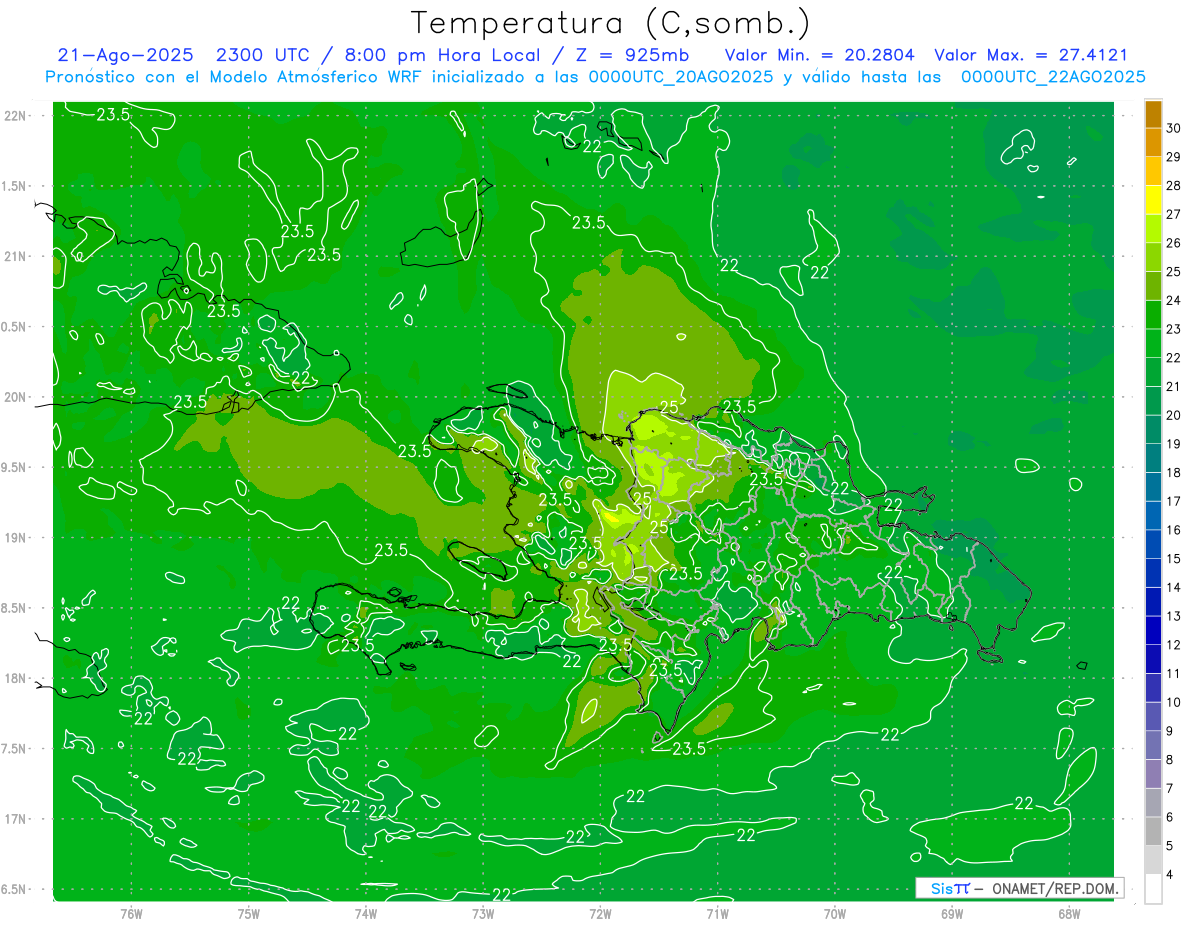Click the white swatch below colorbar label 4
1200x927 pixels.
[x=1153, y=889]
